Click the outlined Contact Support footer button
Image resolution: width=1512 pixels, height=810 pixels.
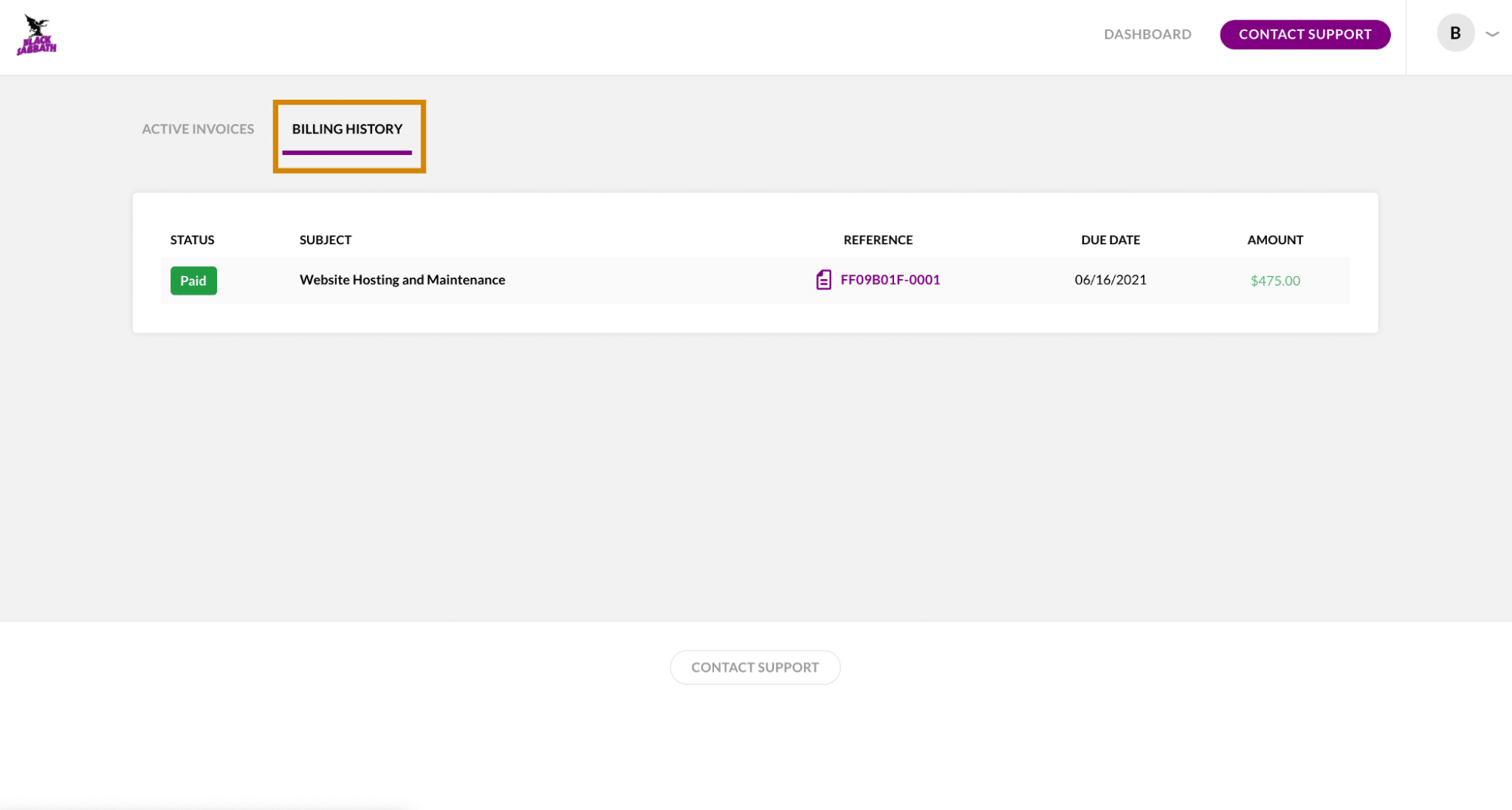click(x=754, y=667)
